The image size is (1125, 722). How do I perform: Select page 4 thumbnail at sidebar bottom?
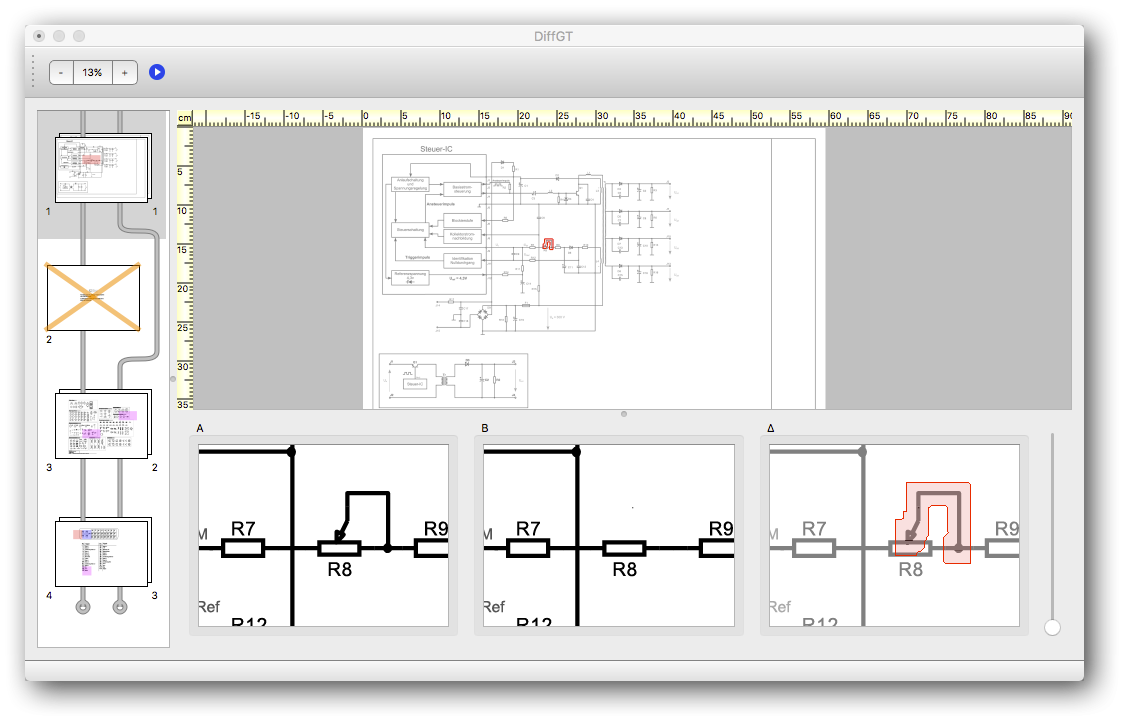(103, 552)
